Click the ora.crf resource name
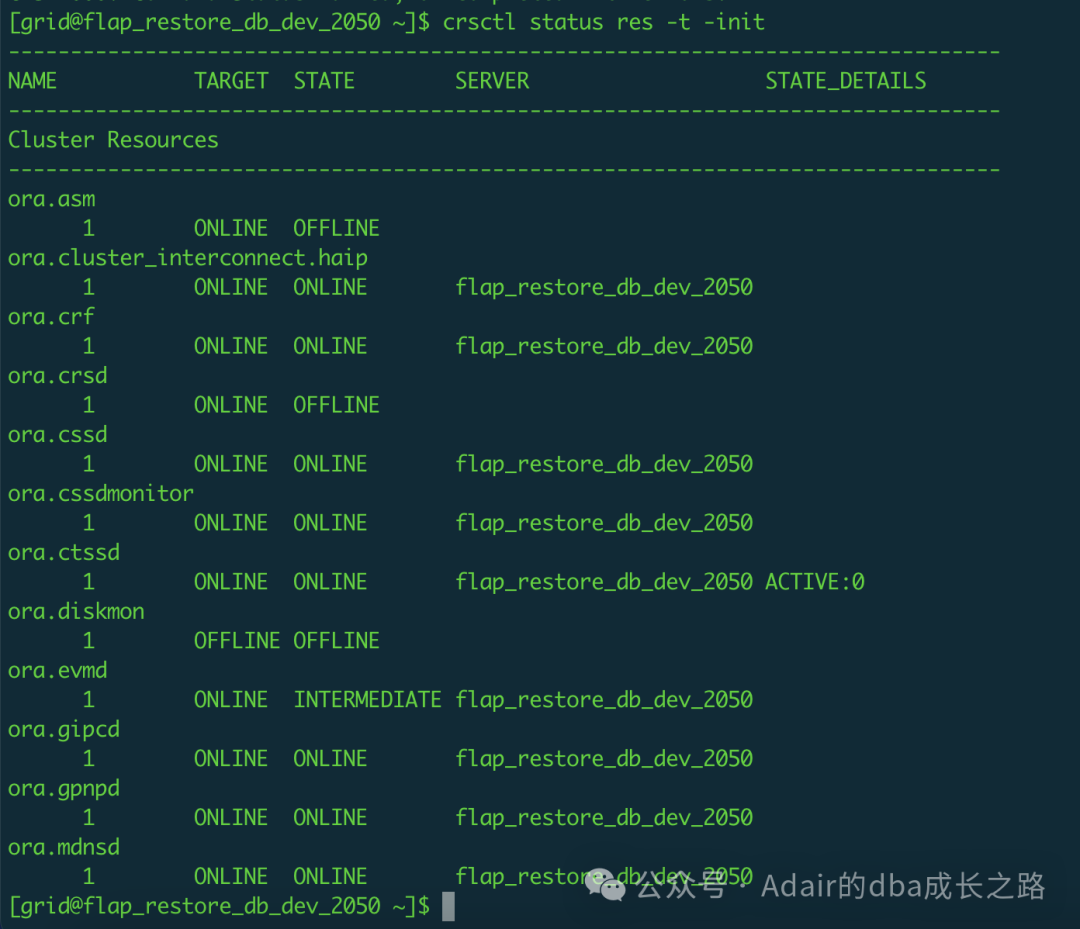This screenshot has height=929, width=1080. tap(52, 317)
